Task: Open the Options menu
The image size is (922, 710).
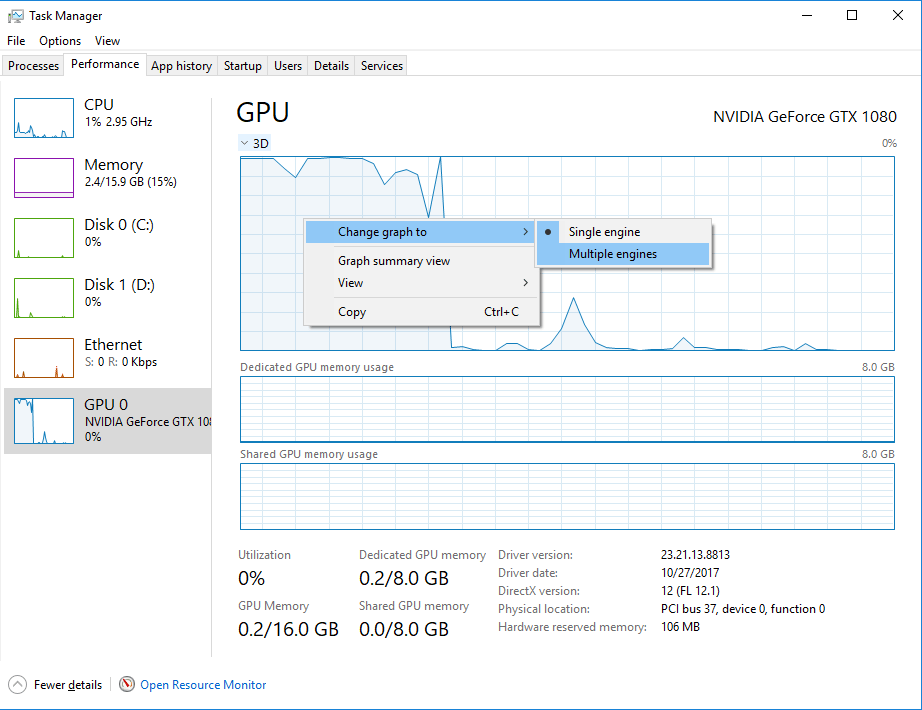Action: pyautogui.click(x=59, y=41)
